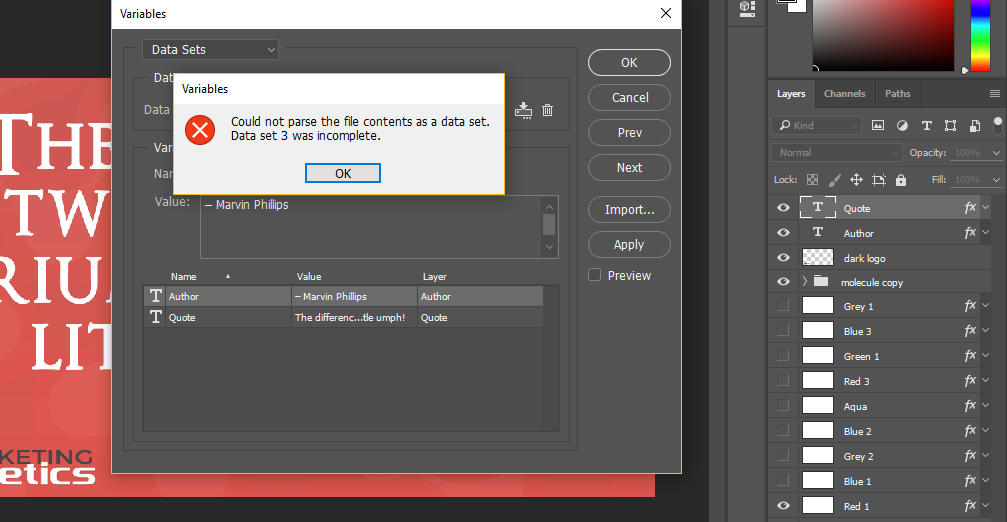Click the Layer column header
This screenshot has width=1007, height=522.
coord(434,277)
